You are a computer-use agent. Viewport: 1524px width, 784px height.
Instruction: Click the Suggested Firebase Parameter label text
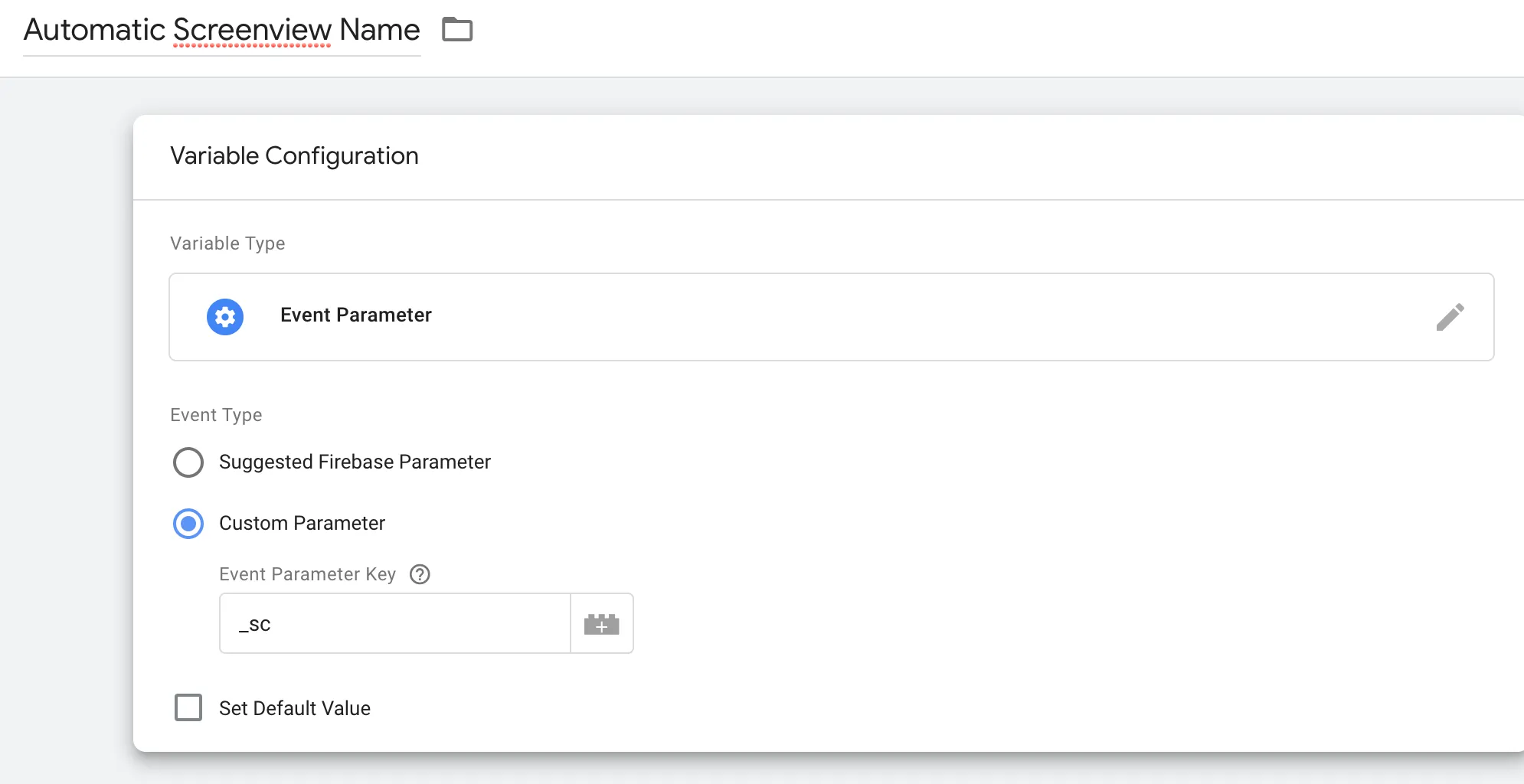[x=355, y=462]
